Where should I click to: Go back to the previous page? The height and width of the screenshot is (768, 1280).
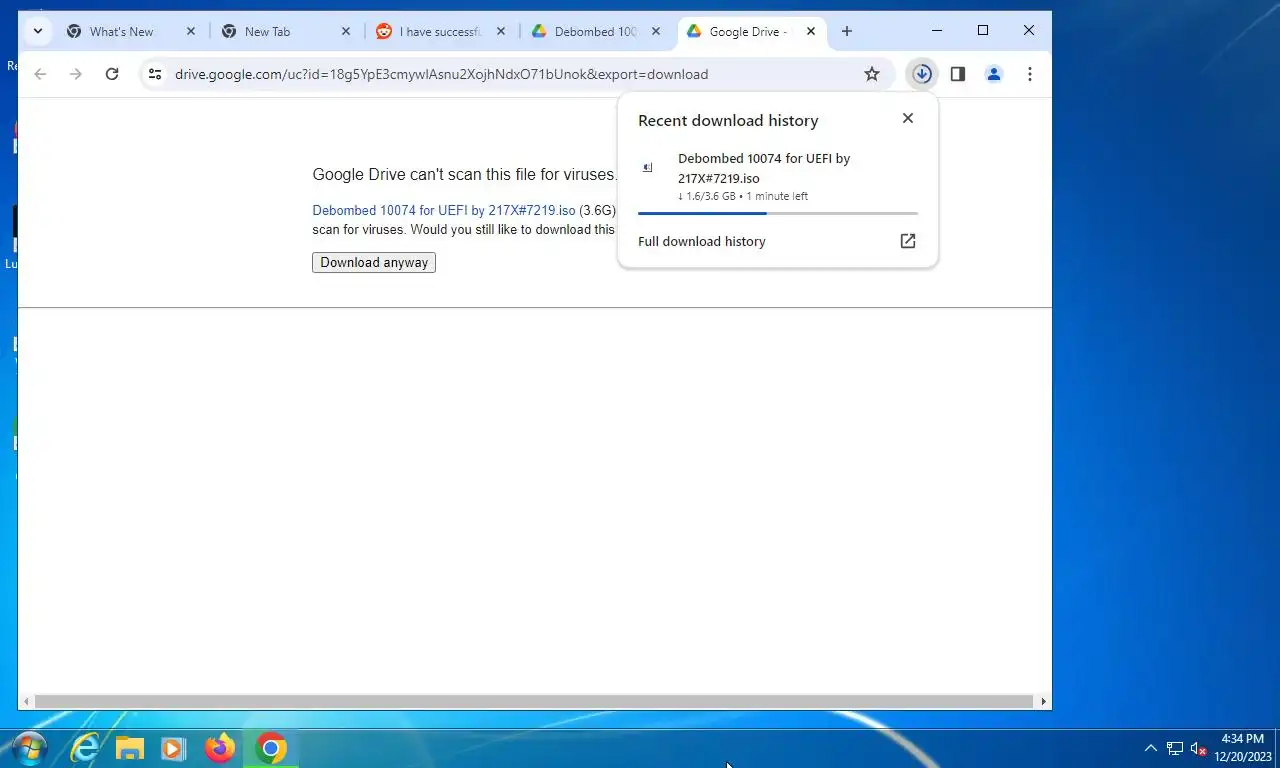(x=40, y=74)
